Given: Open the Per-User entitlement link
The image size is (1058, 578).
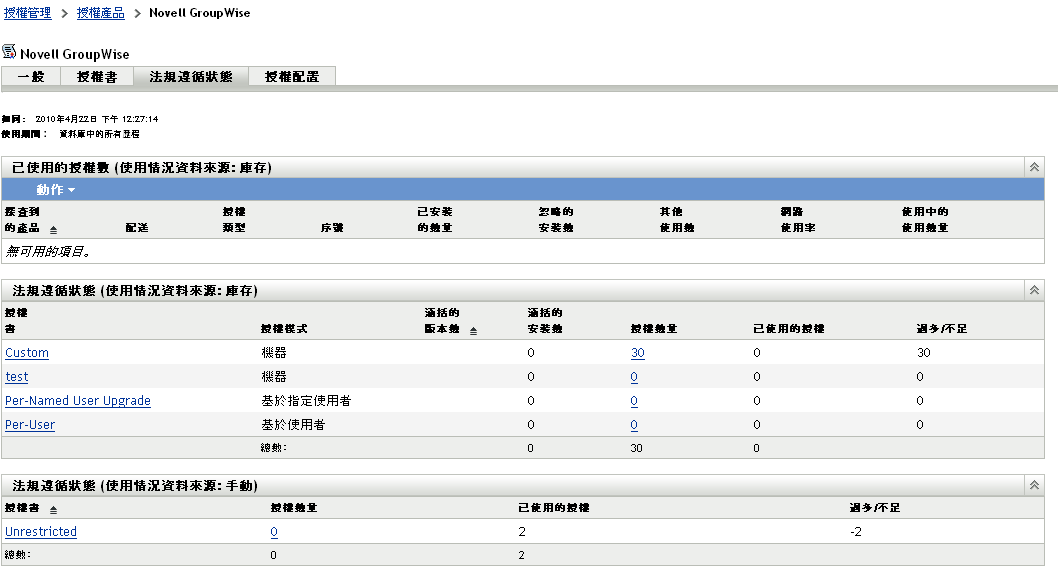Looking at the screenshot, I should click(30, 425).
